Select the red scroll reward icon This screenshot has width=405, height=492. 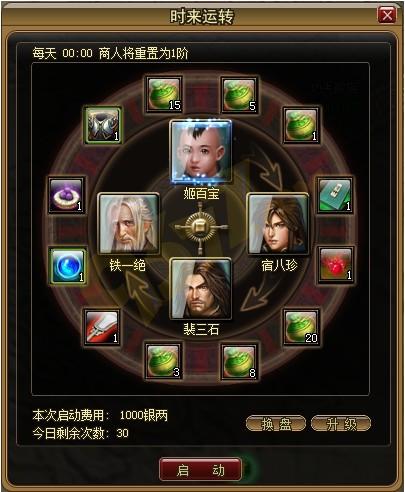102,327
